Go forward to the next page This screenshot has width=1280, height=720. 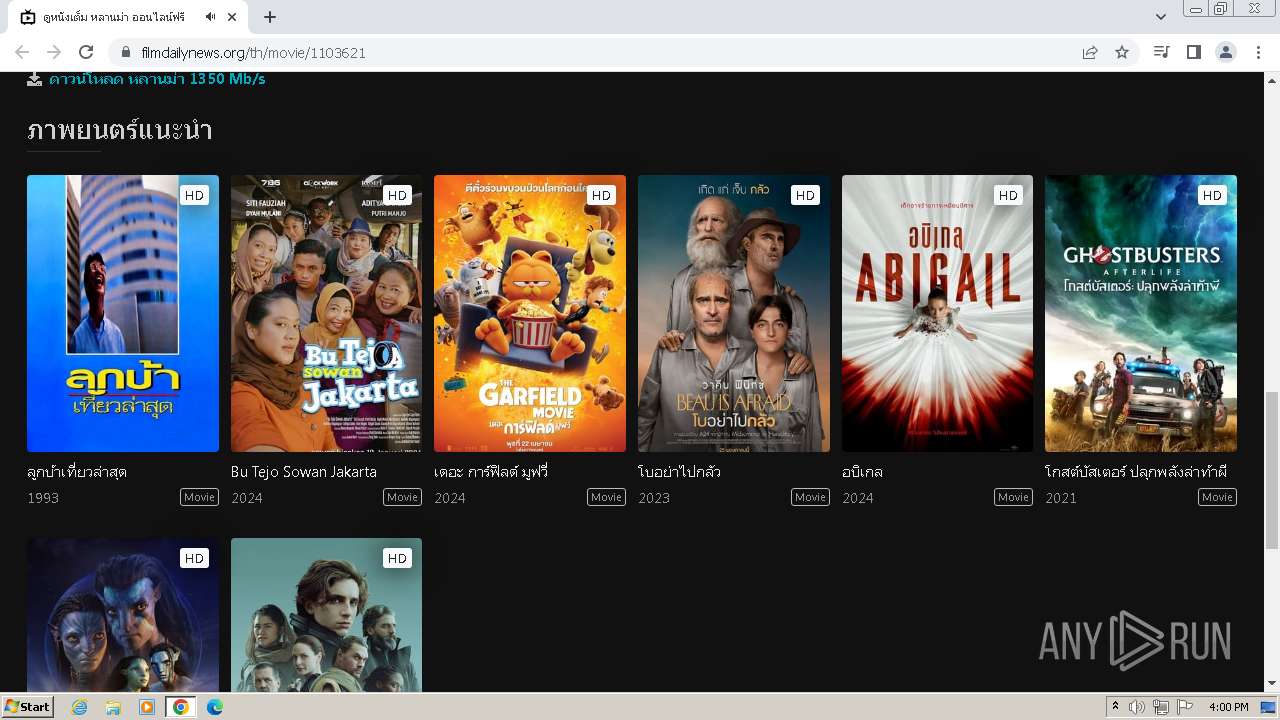click(x=54, y=52)
